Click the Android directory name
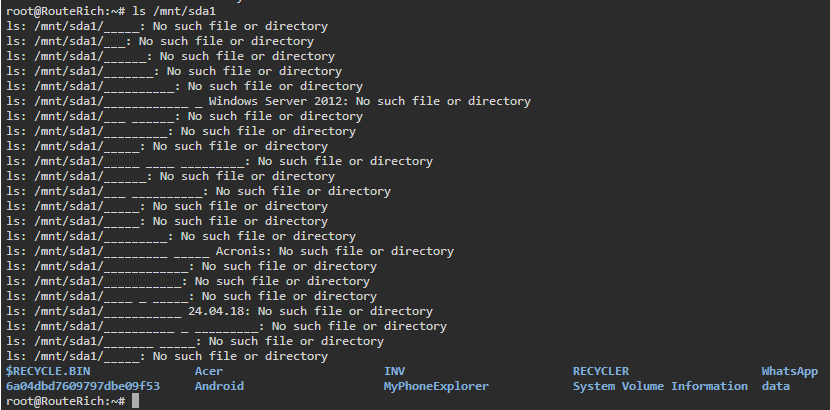The image size is (830, 410). (219, 386)
